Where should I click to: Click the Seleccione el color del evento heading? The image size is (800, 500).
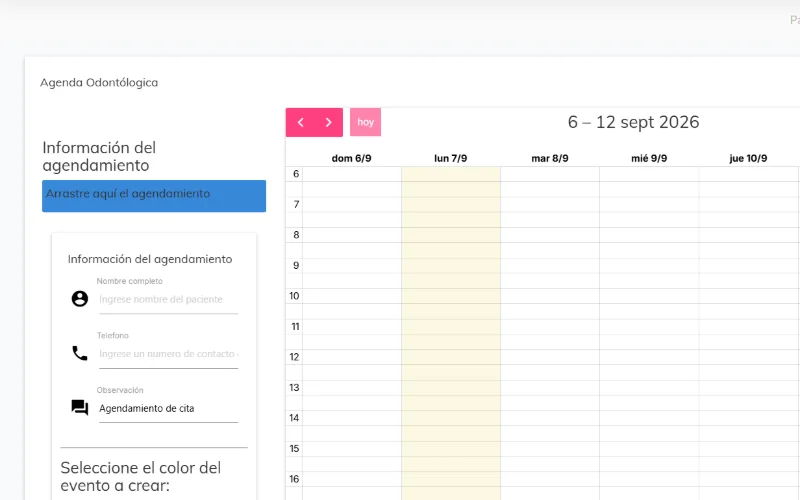(141, 477)
